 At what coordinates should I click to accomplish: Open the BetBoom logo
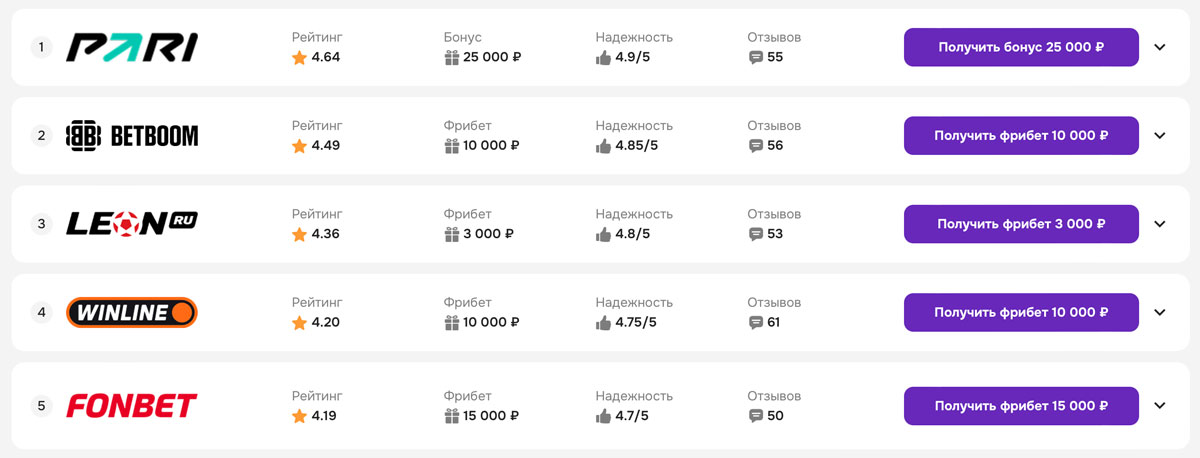(132, 135)
